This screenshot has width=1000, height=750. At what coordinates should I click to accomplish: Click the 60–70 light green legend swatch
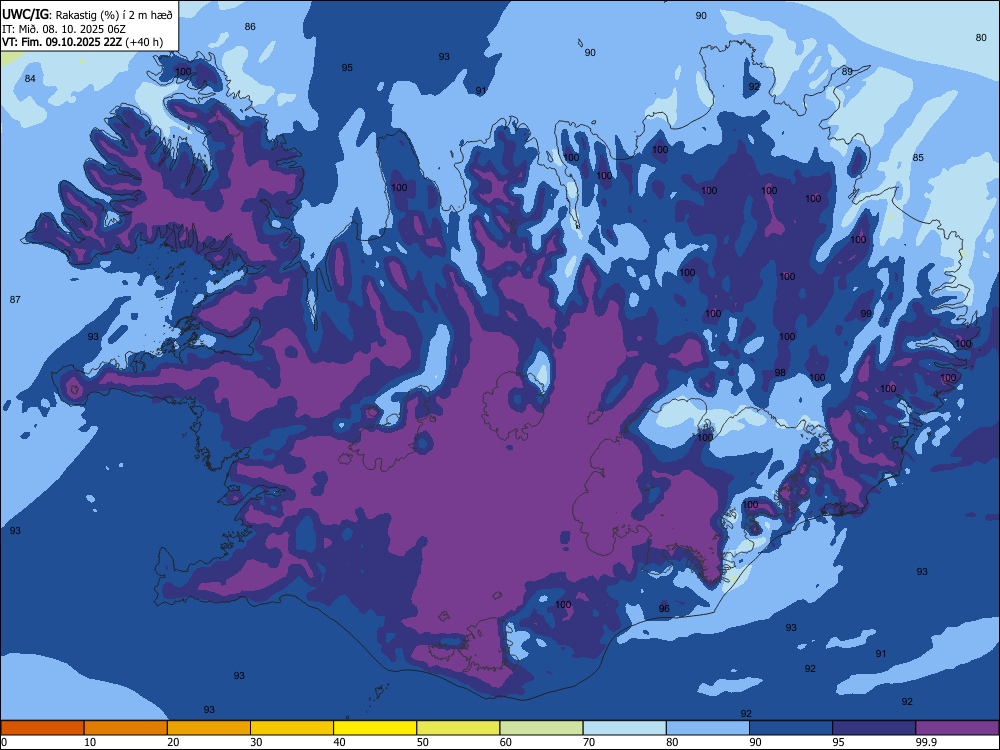tap(541, 728)
